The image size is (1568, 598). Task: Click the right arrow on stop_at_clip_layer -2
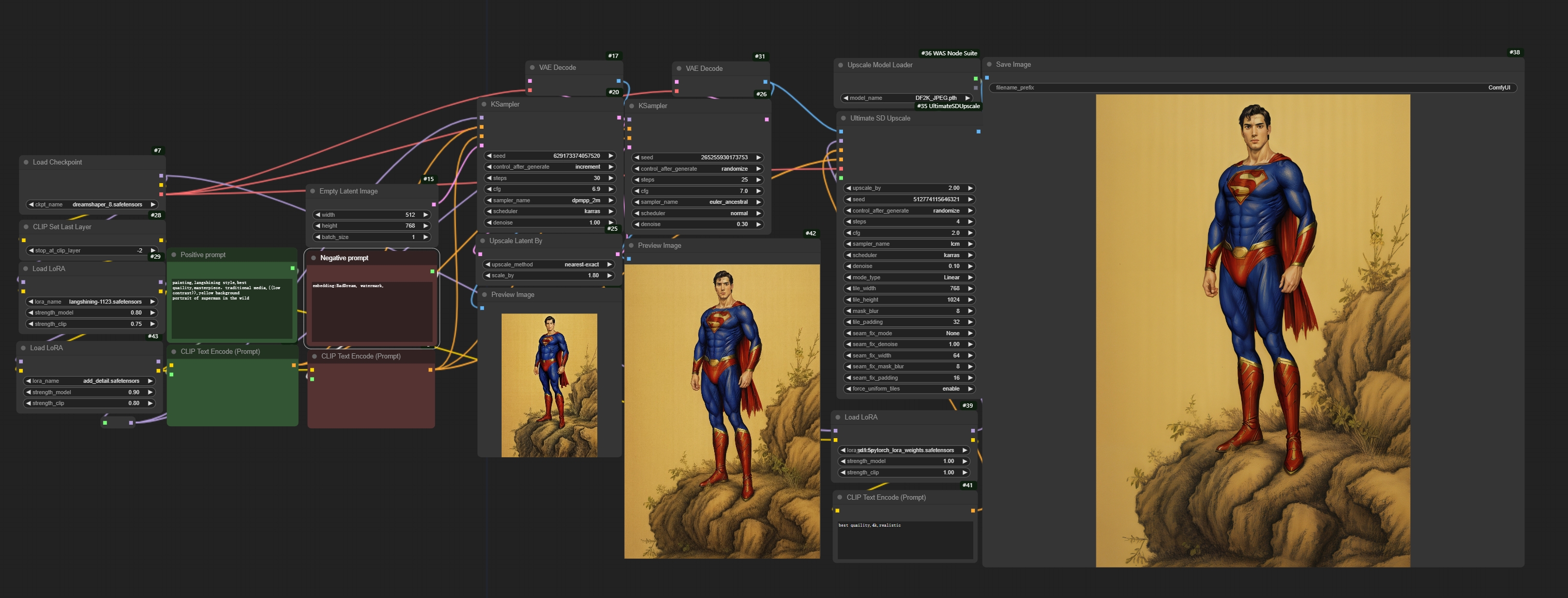[153, 250]
